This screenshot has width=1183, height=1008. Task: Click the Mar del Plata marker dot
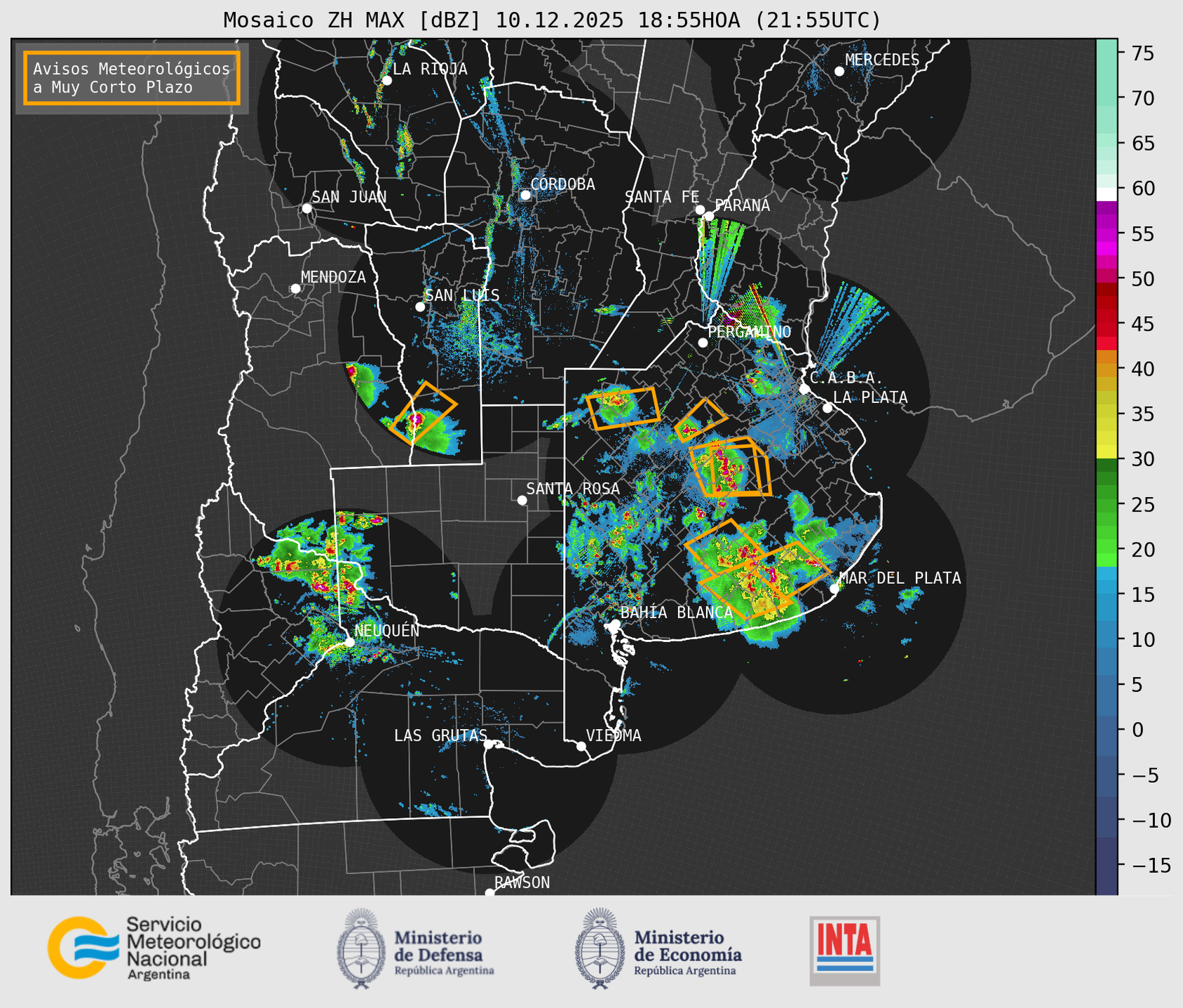pyautogui.click(x=834, y=589)
